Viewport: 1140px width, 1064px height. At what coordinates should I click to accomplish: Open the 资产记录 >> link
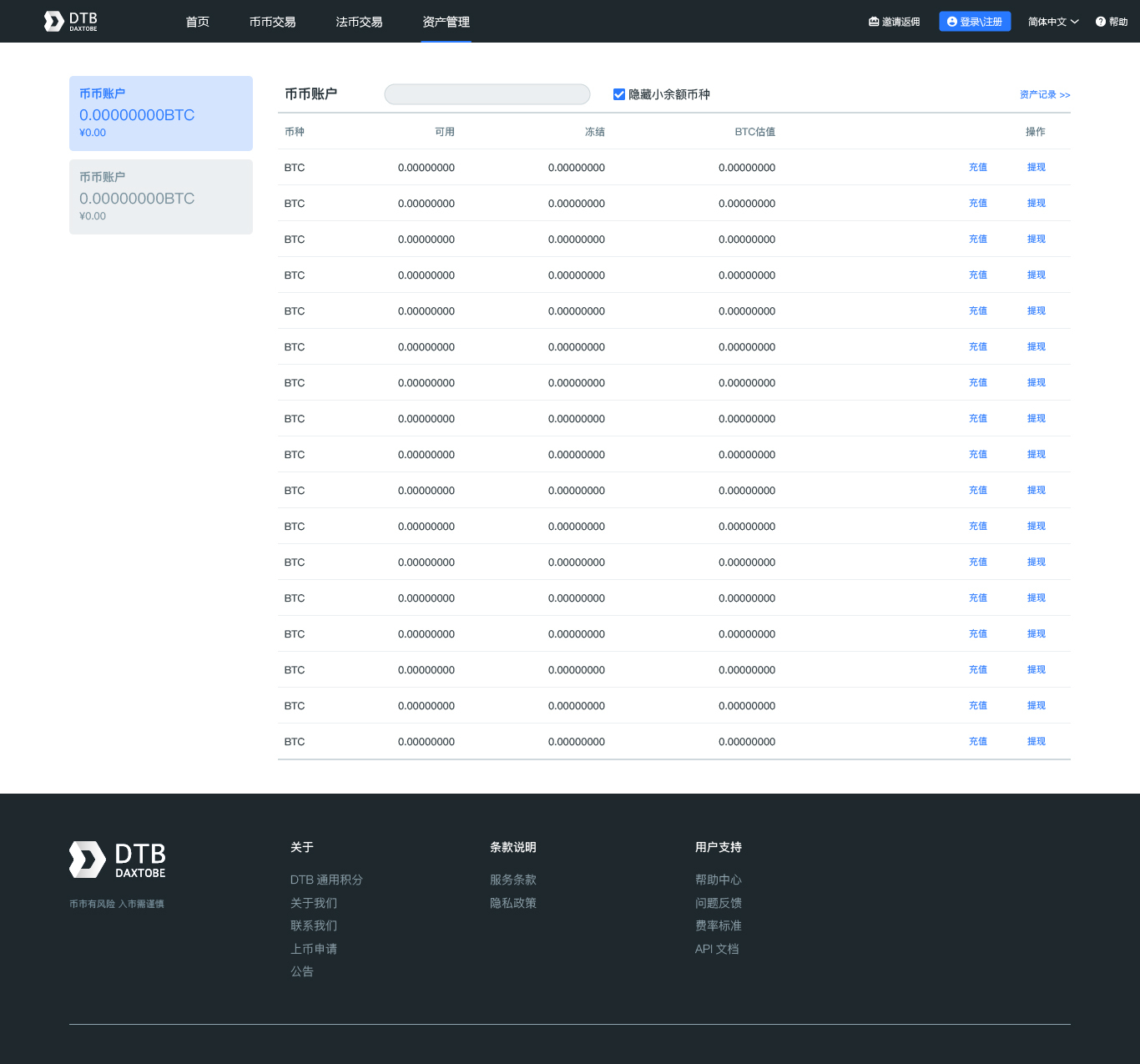pyautogui.click(x=1045, y=94)
